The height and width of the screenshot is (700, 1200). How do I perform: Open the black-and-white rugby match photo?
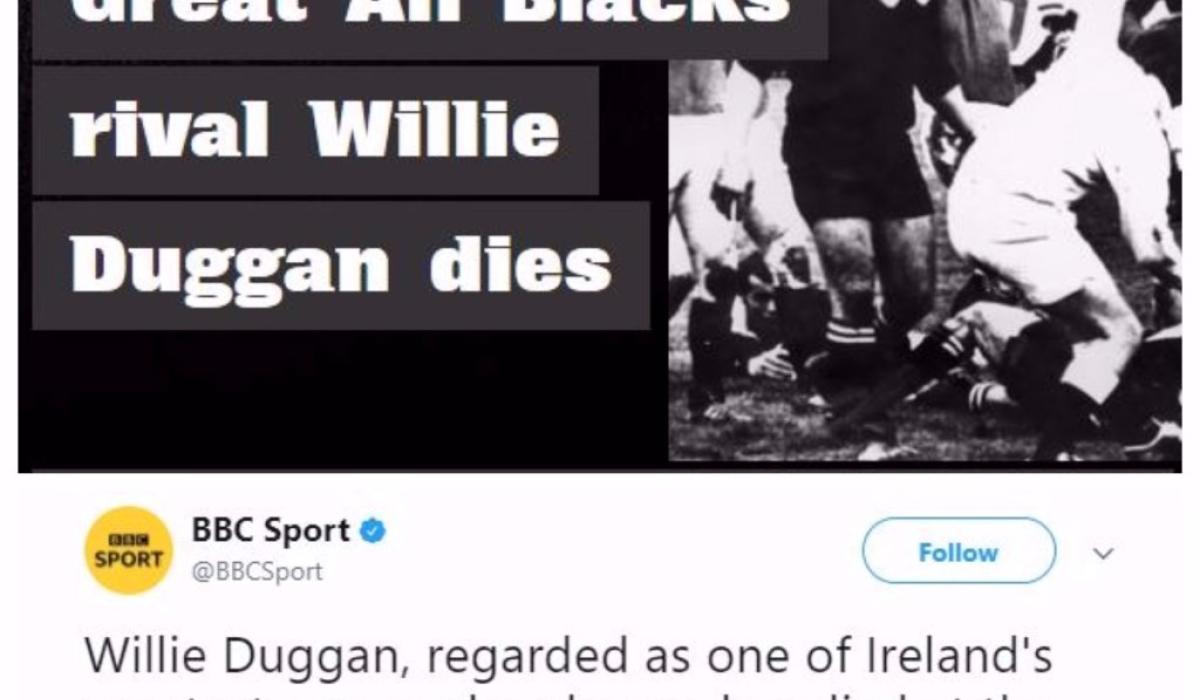(925, 230)
